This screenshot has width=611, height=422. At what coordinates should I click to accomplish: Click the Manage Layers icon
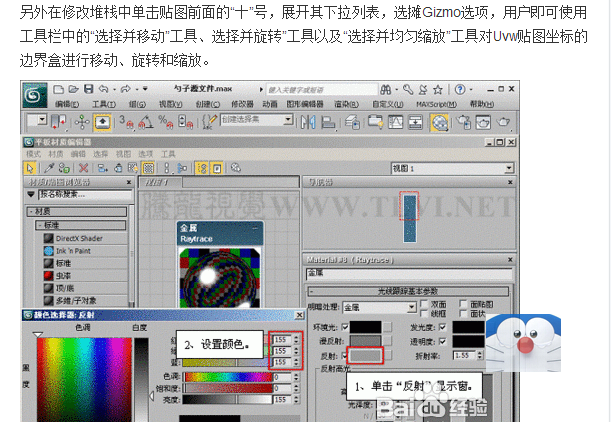(352, 122)
